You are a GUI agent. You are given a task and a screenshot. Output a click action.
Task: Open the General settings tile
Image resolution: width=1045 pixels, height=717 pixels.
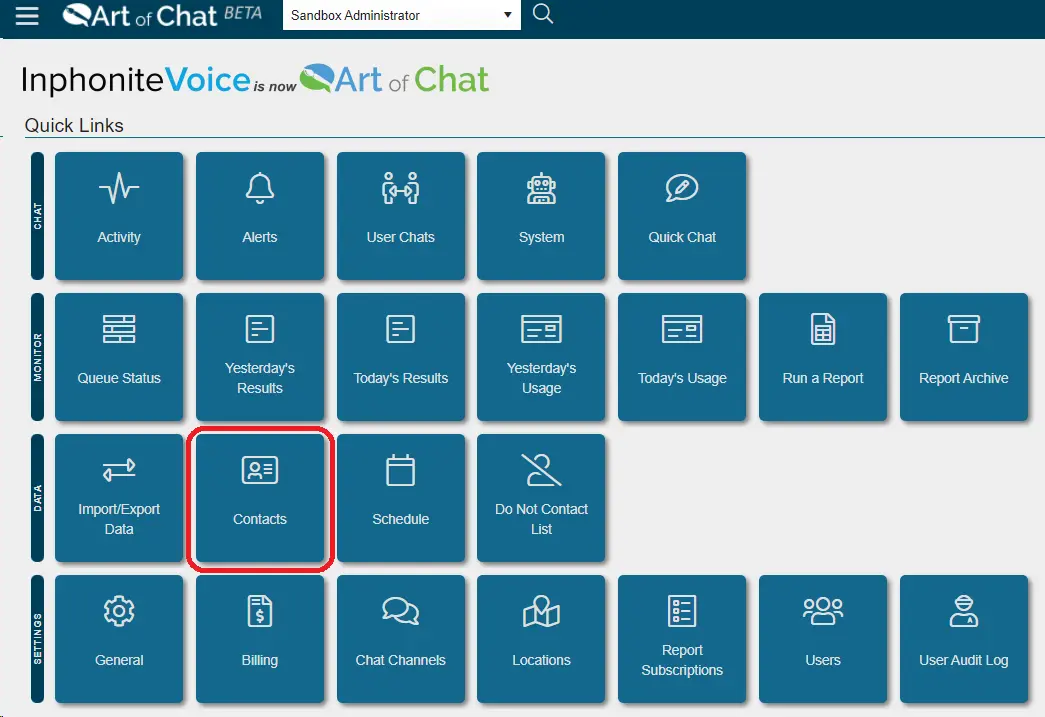pyautogui.click(x=119, y=639)
